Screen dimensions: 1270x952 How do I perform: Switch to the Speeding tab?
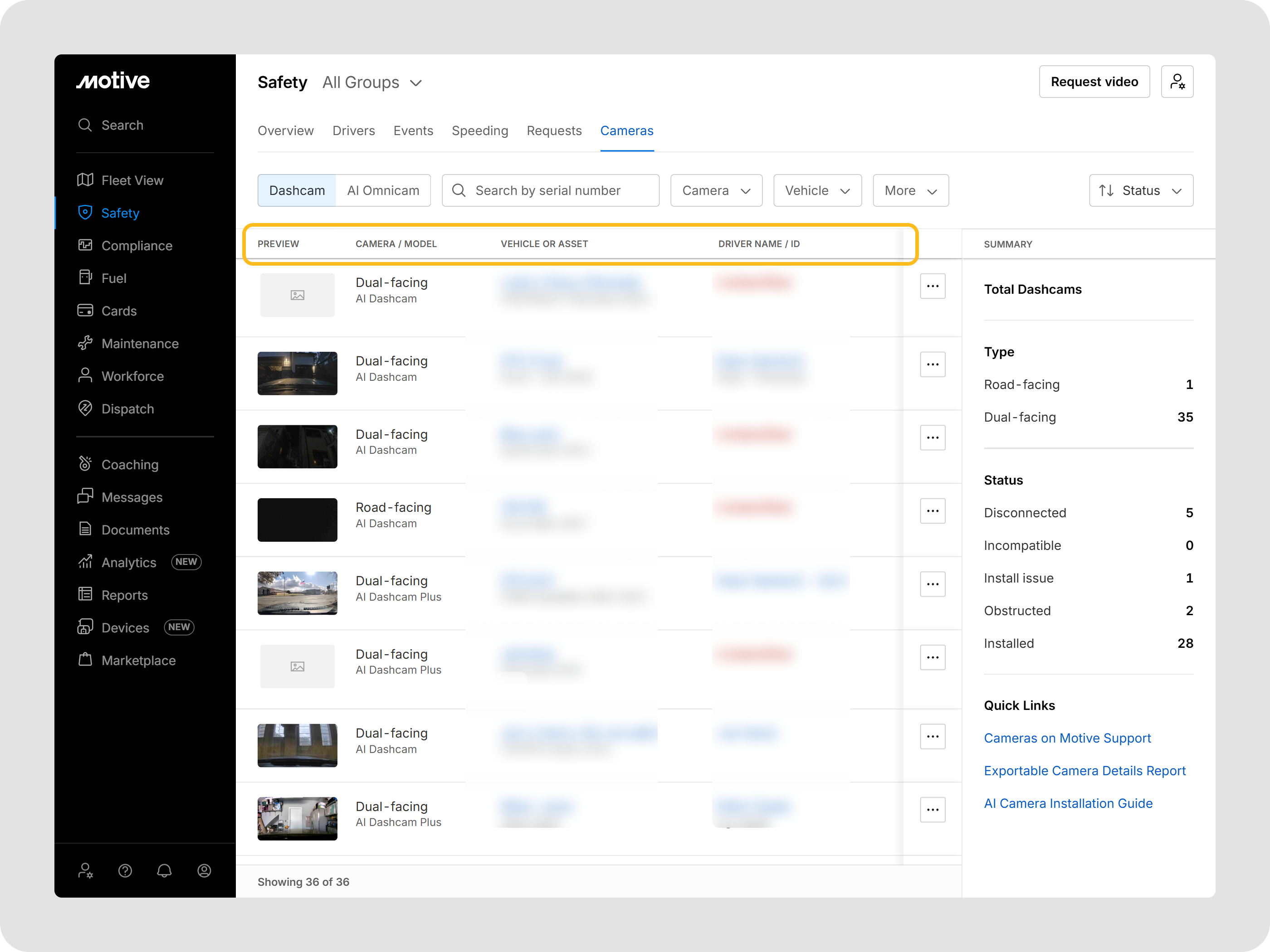click(479, 131)
